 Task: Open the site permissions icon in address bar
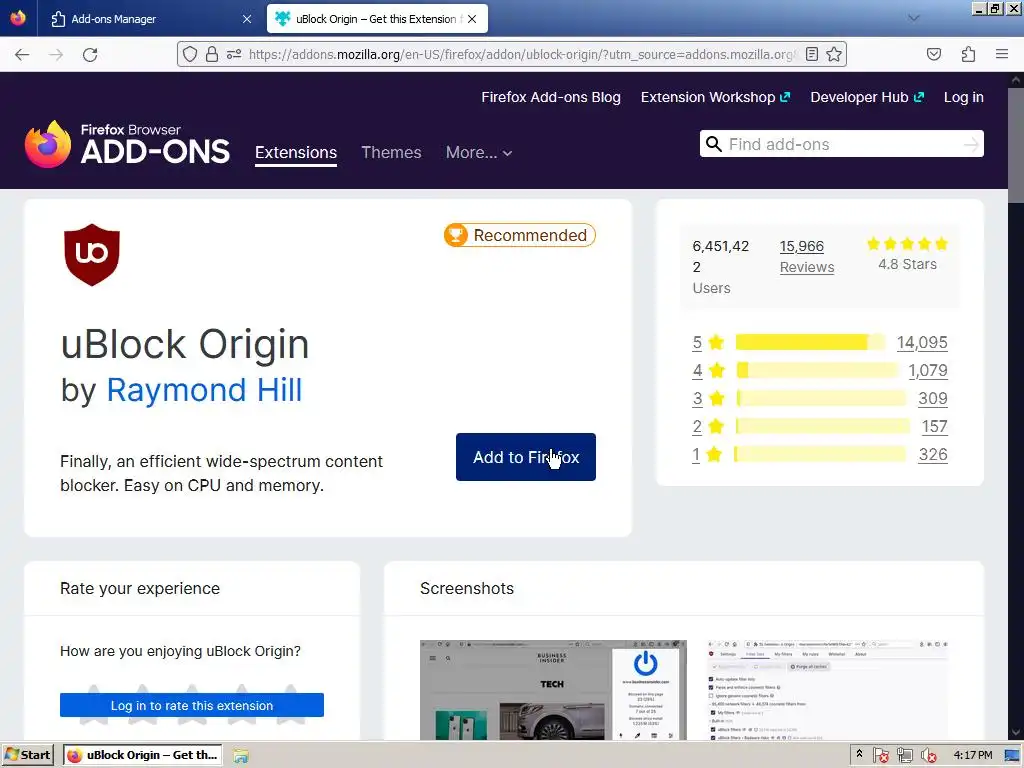point(234,54)
